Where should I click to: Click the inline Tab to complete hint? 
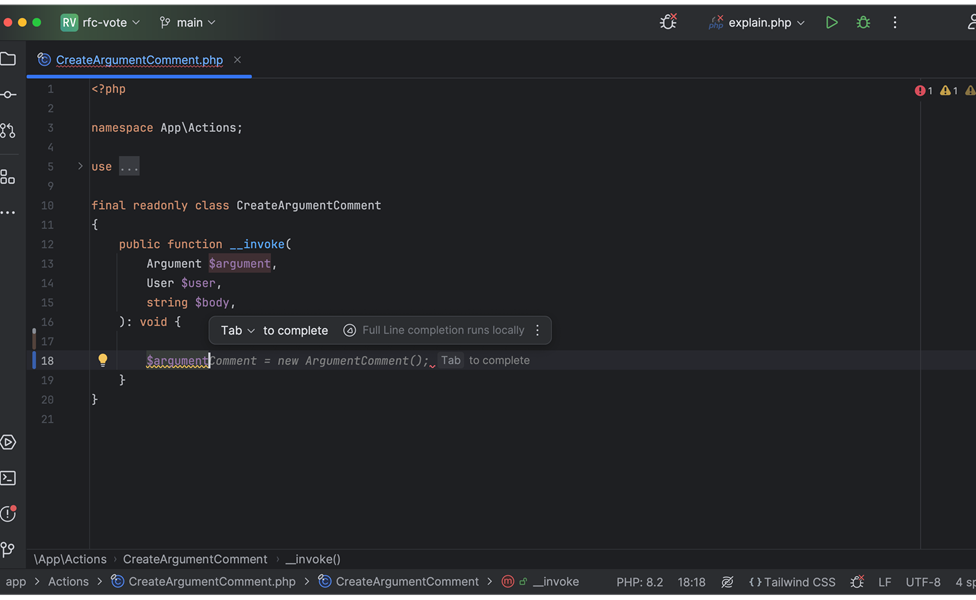click(x=485, y=360)
